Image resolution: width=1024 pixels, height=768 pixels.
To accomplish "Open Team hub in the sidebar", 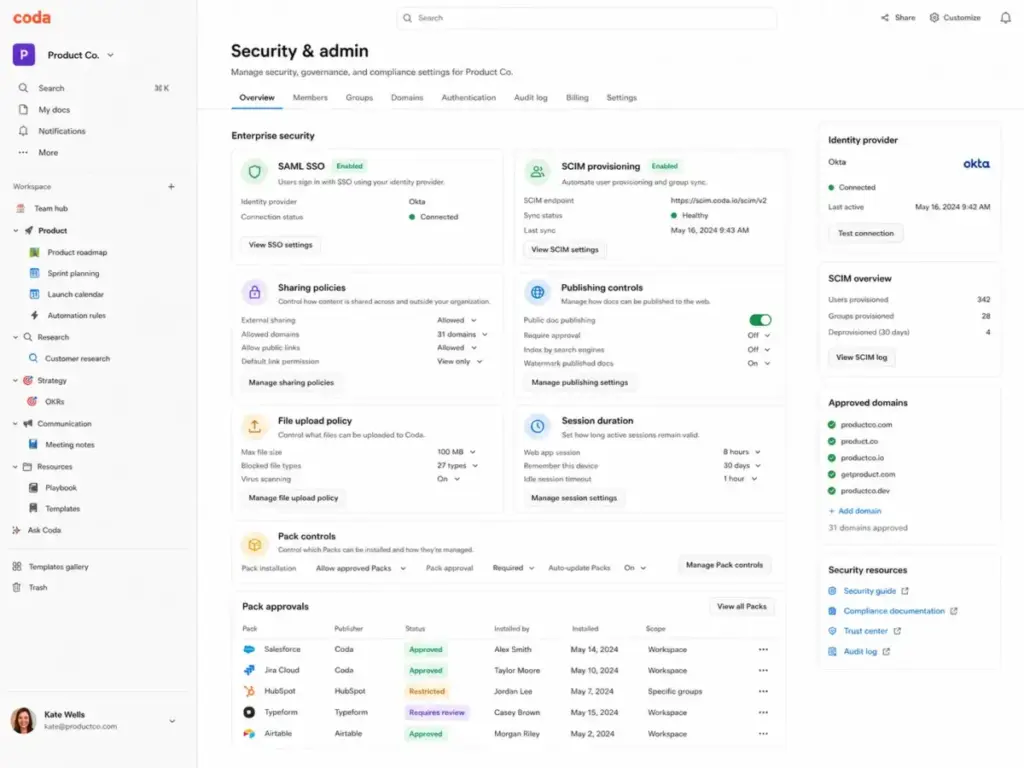I will tap(51, 208).
